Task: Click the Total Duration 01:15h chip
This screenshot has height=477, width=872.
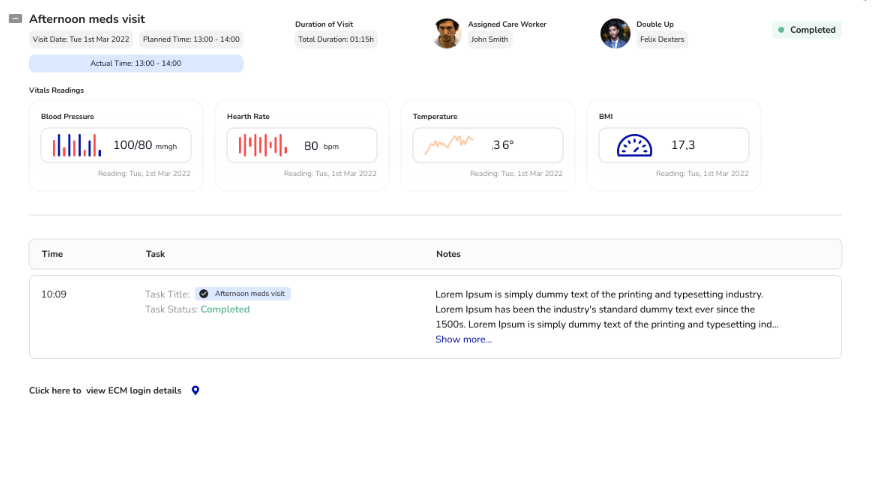Action: (x=336, y=40)
